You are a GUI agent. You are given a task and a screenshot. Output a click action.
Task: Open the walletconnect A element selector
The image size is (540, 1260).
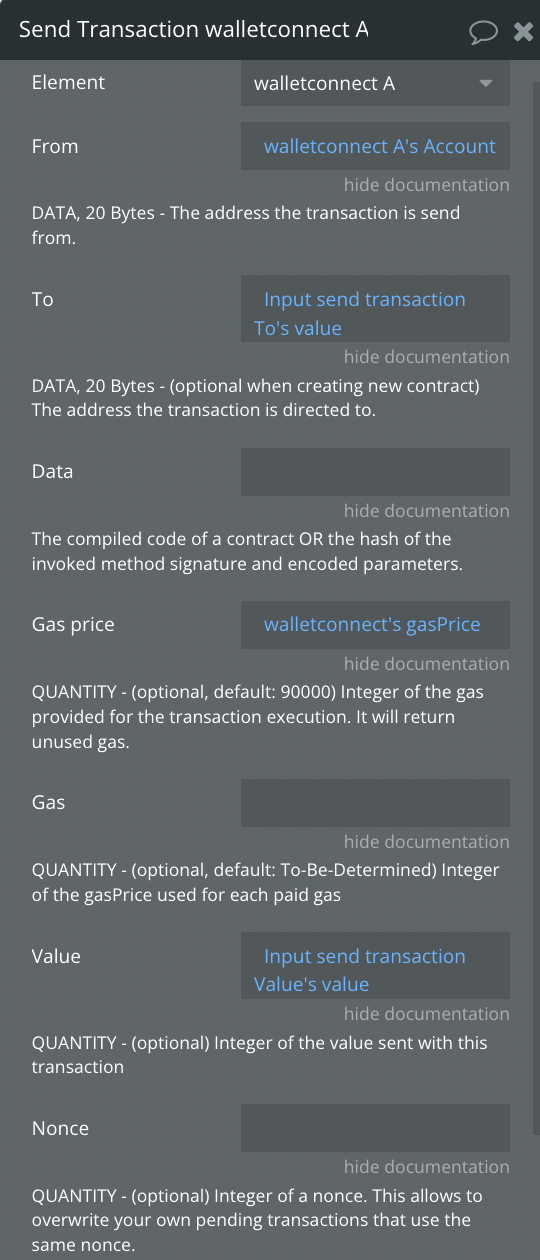[x=375, y=84]
